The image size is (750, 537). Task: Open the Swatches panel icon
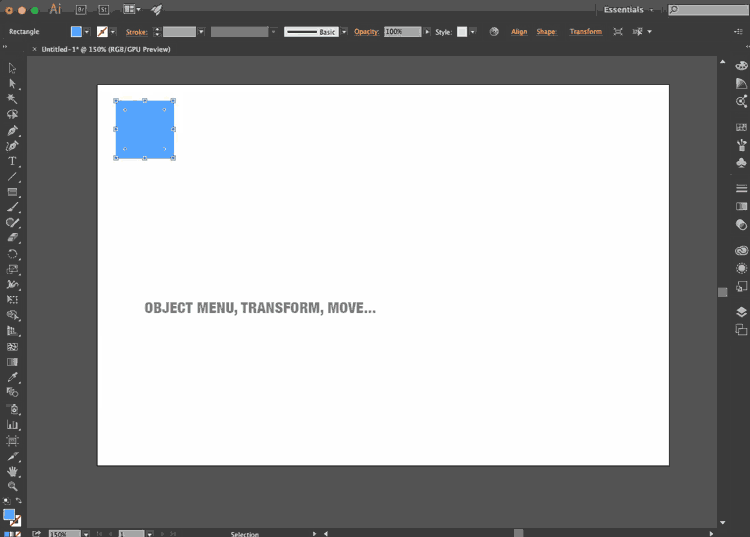point(741,127)
